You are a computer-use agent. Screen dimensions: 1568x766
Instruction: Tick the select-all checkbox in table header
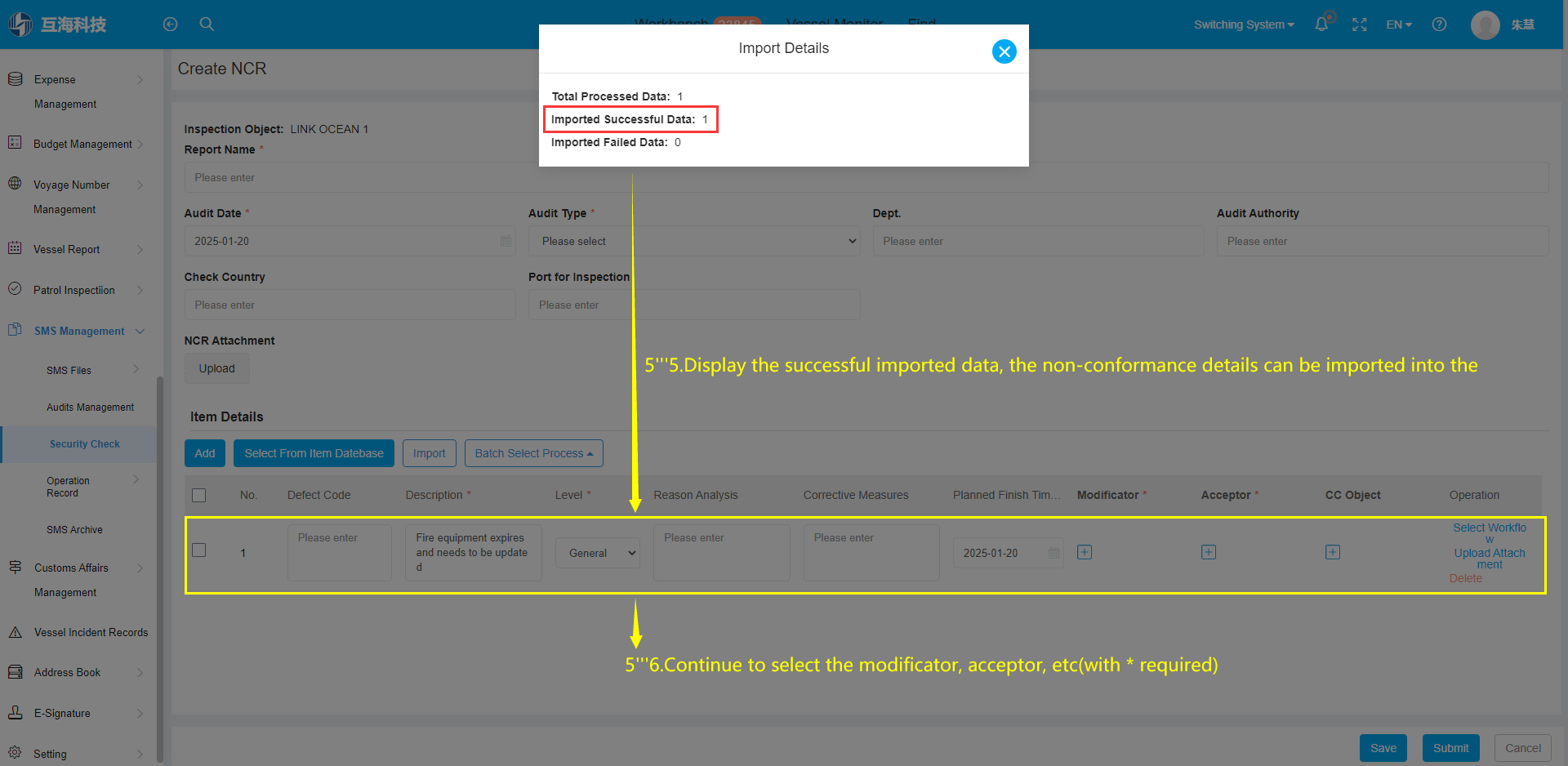coord(198,495)
